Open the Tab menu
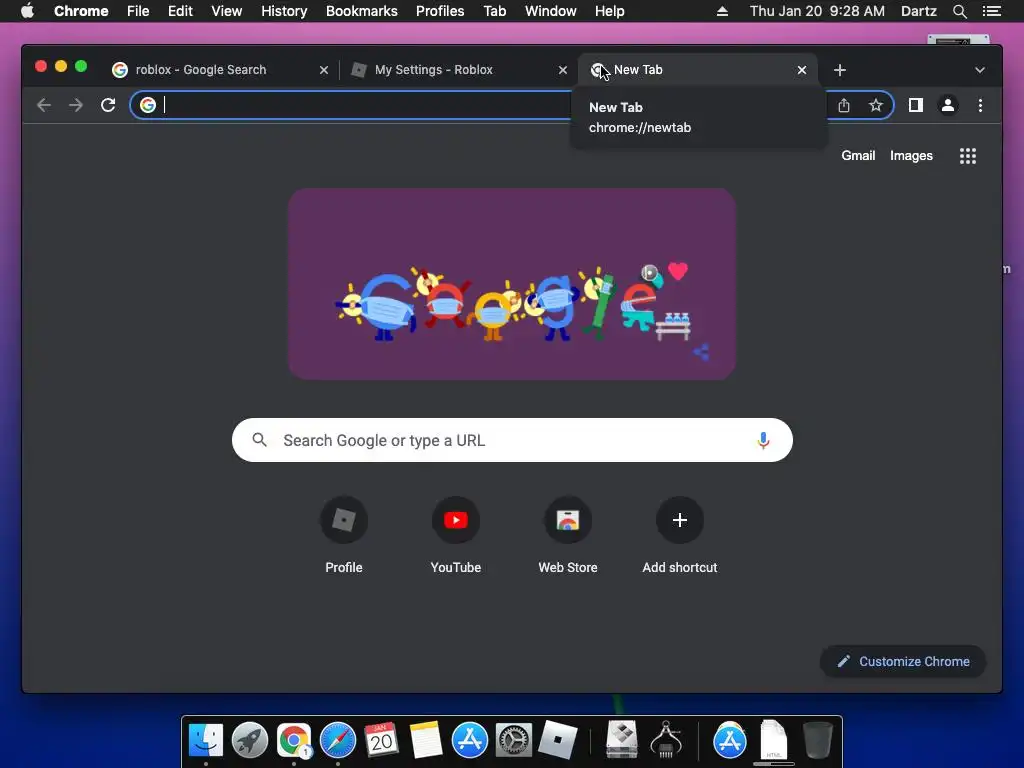This screenshot has height=768, width=1024. coord(494,11)
